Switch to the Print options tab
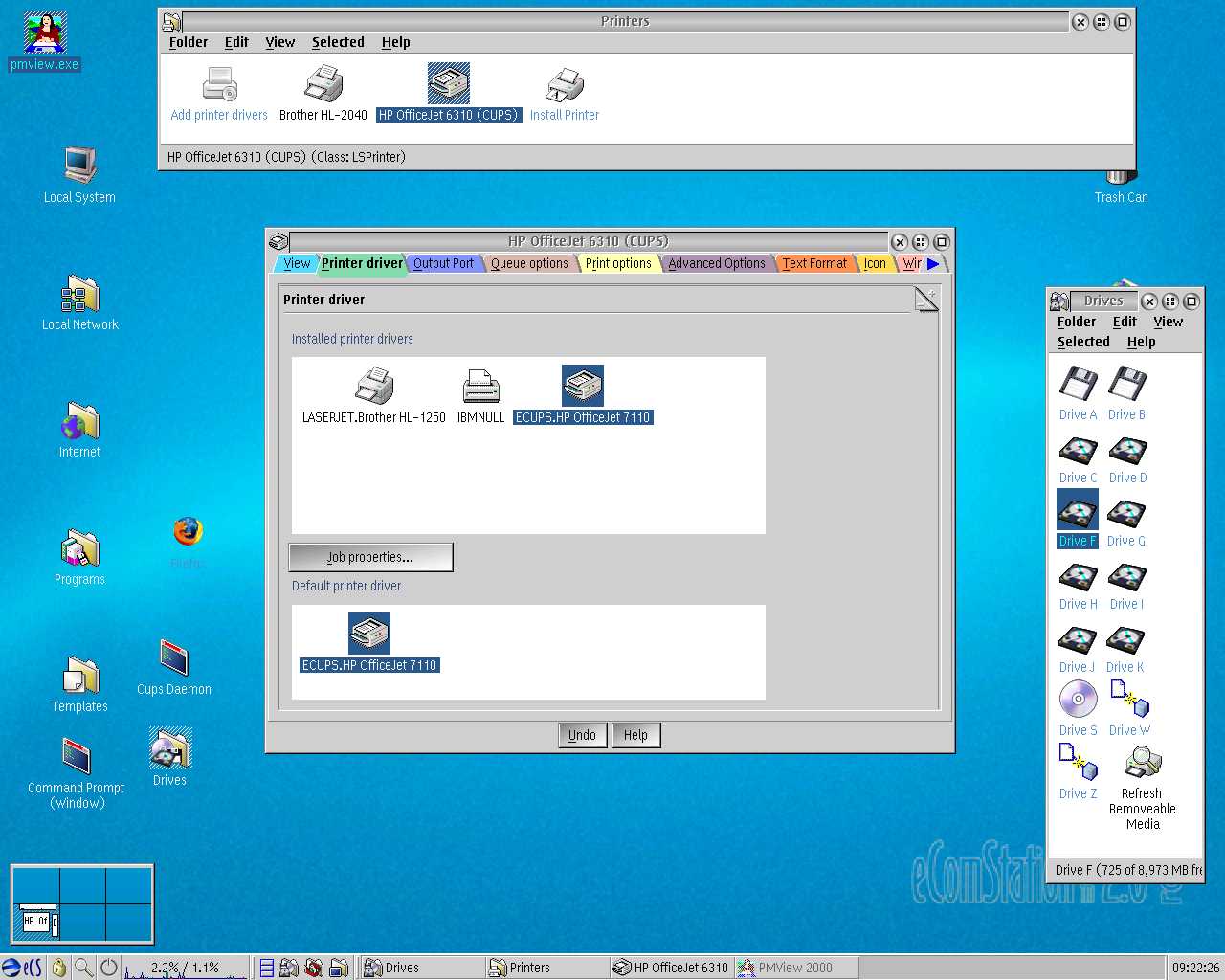 tap(618, 263)
